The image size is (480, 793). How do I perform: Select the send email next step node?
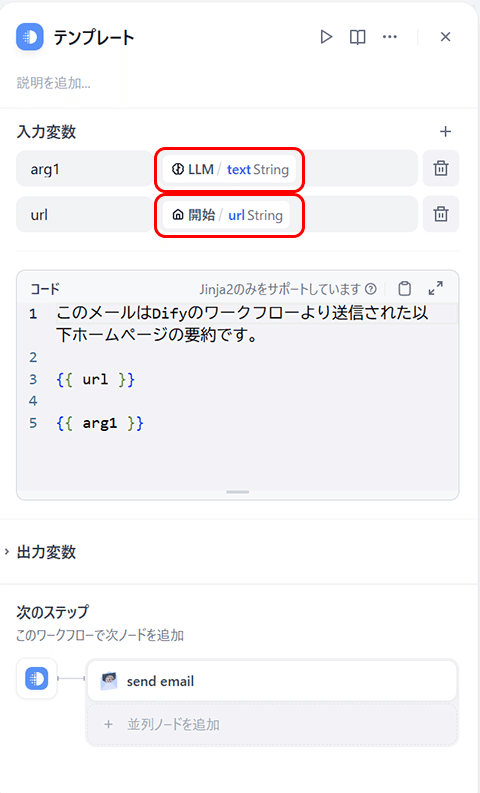point(272,681)
